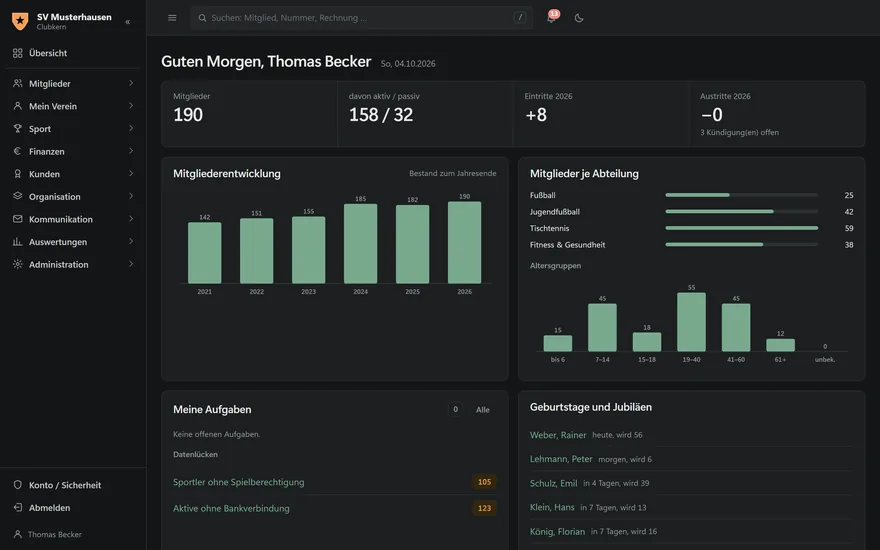Click the Organisation layers icon
The image size is (880, 550).
[x=18, y=196]
